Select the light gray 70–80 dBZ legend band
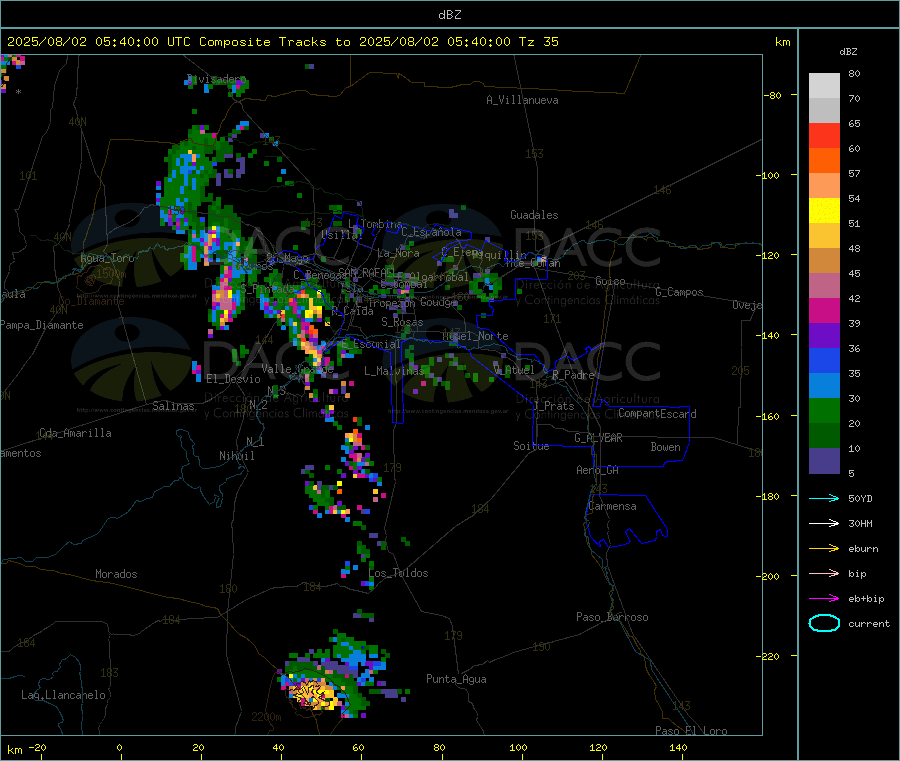Image resolution: width=900 pixels, height=761 pixels. pyautogui.click(x=824, y=86)
